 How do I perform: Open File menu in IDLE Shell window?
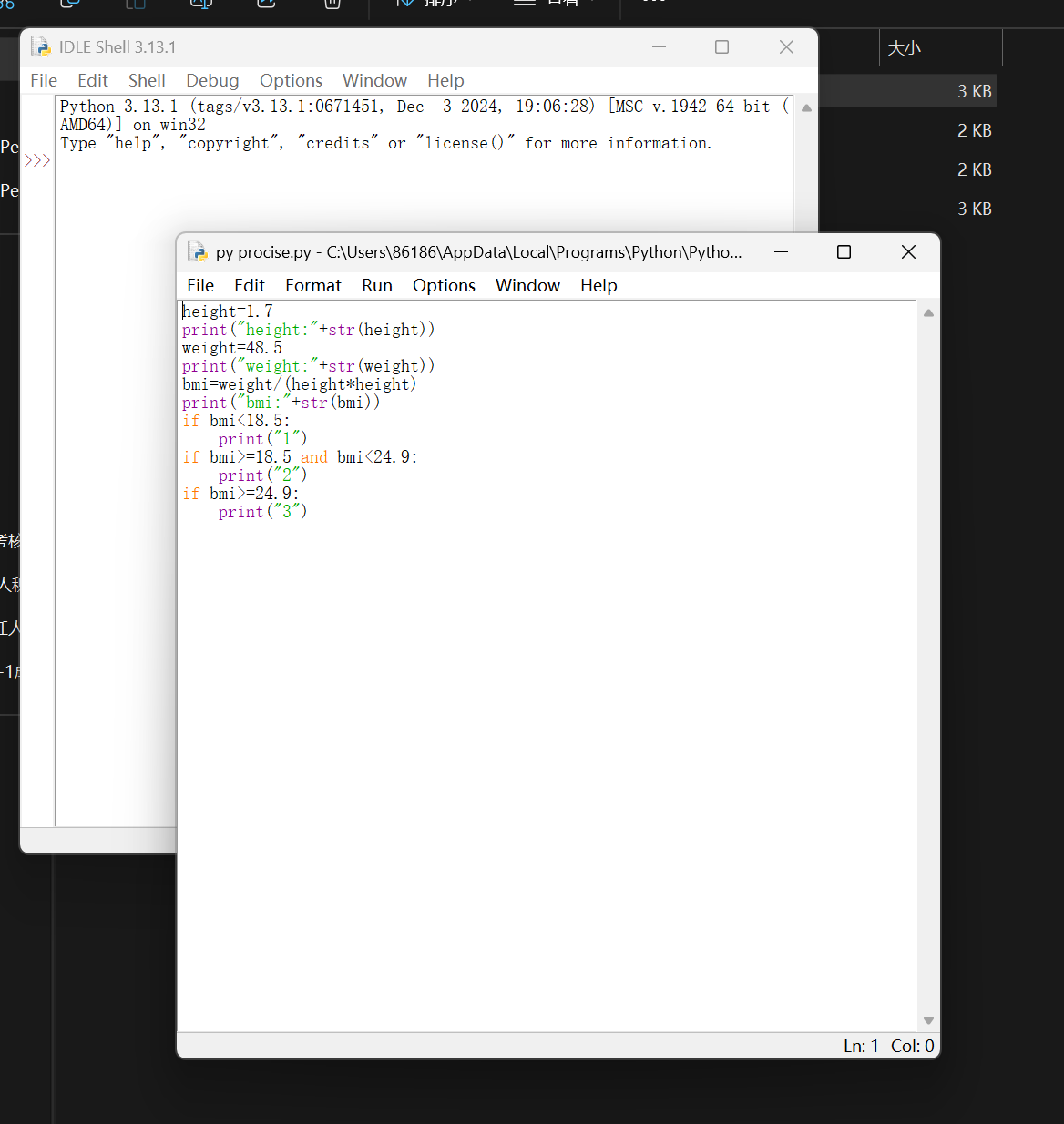[x=44, y=80]
